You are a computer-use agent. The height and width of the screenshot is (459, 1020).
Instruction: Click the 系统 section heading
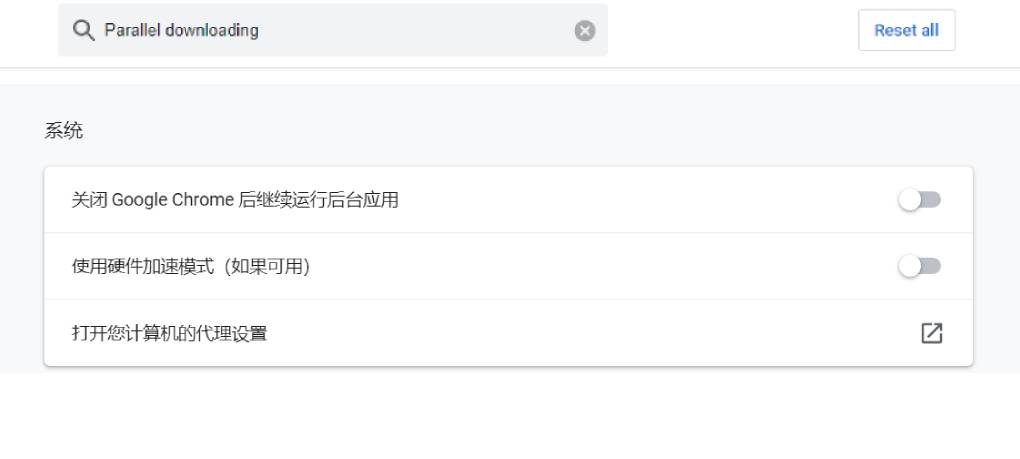64,131
